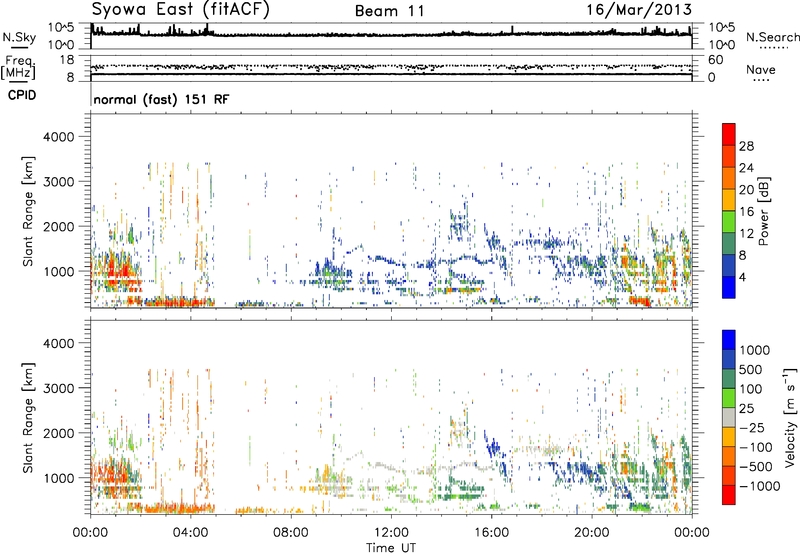Viewport: 800px width, 554px height.
Task: Click the '4000' tick on power panel axis
Action: pyautogui.click(x=58, y=137)
